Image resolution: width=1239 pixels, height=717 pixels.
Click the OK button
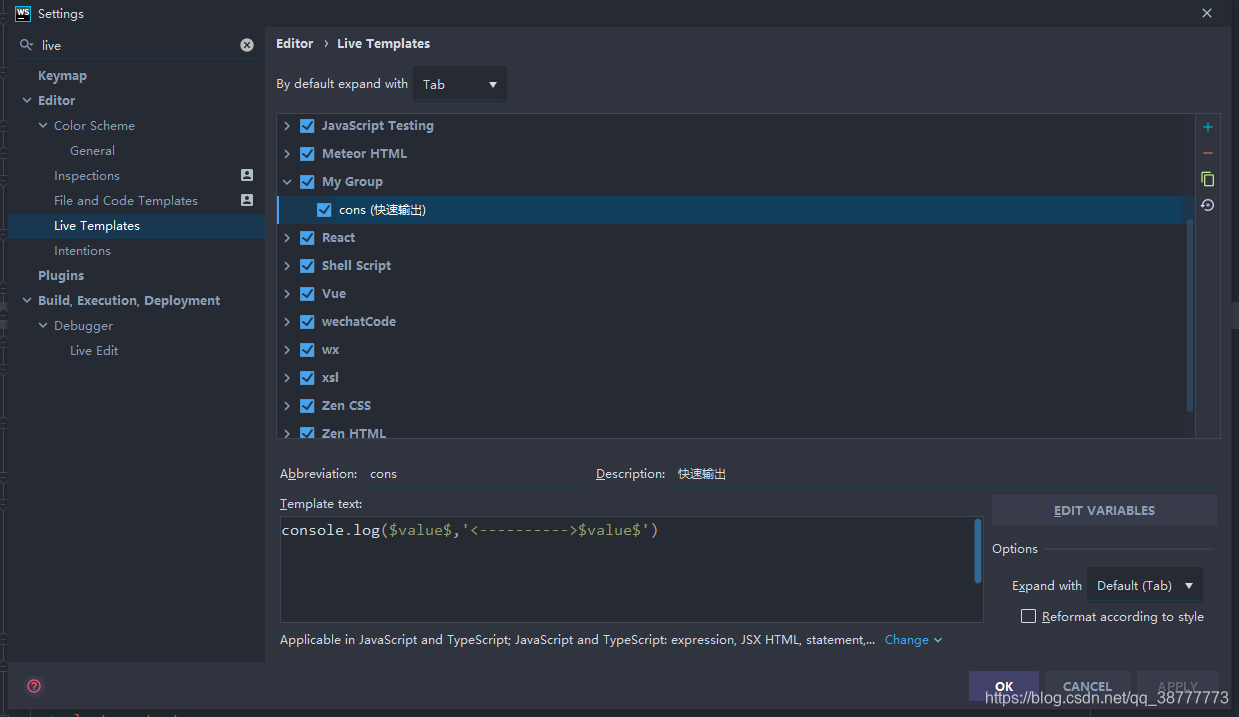point(1004,686)
